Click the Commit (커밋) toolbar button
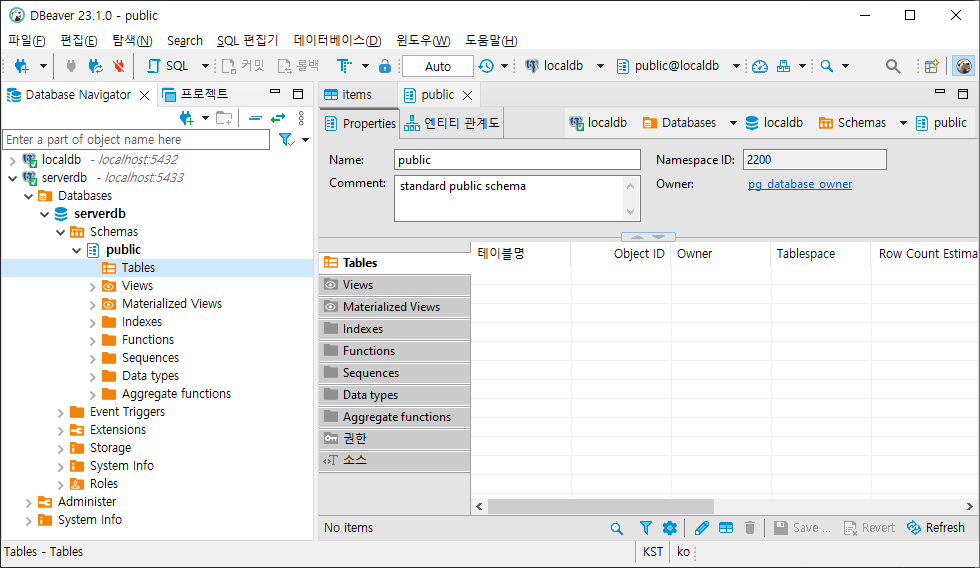 coord(244,66)
